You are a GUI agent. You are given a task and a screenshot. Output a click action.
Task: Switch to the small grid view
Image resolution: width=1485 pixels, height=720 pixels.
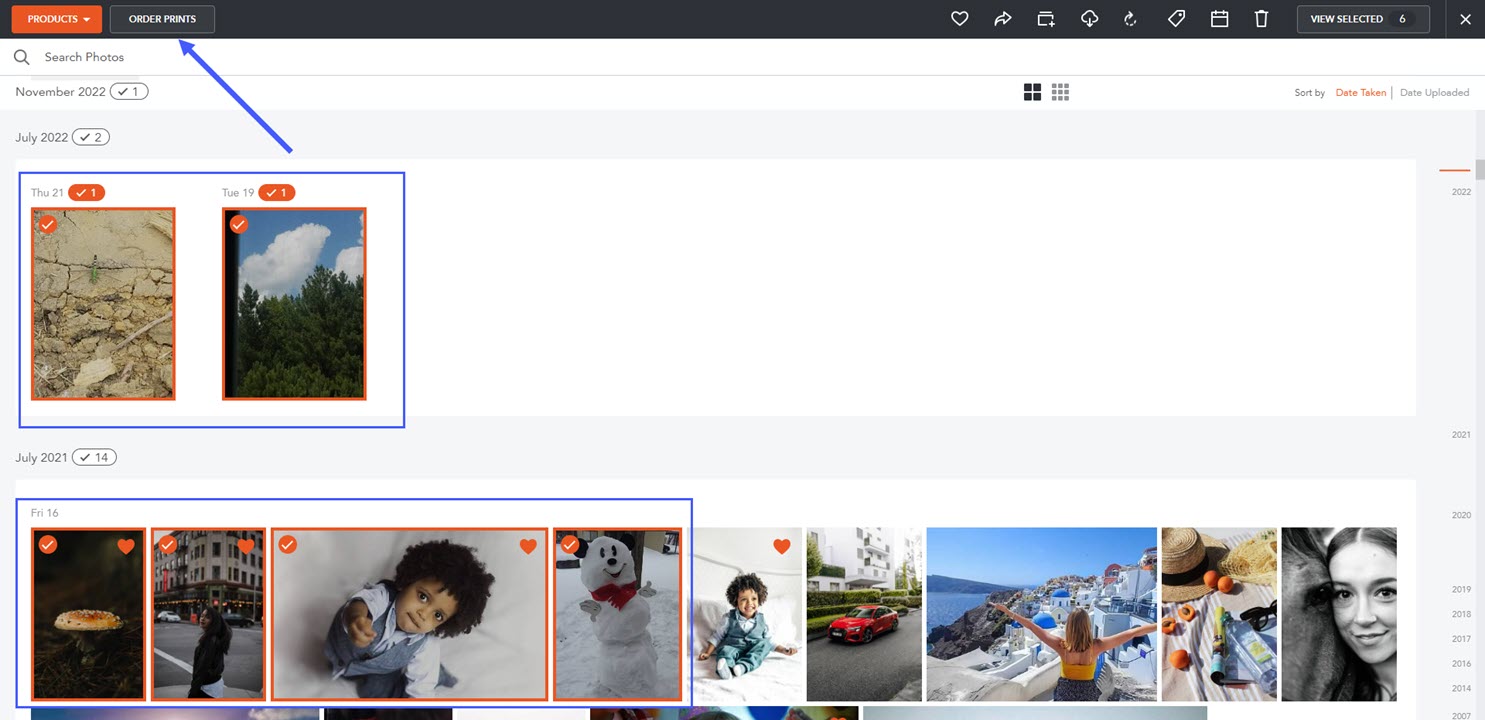1060,92
